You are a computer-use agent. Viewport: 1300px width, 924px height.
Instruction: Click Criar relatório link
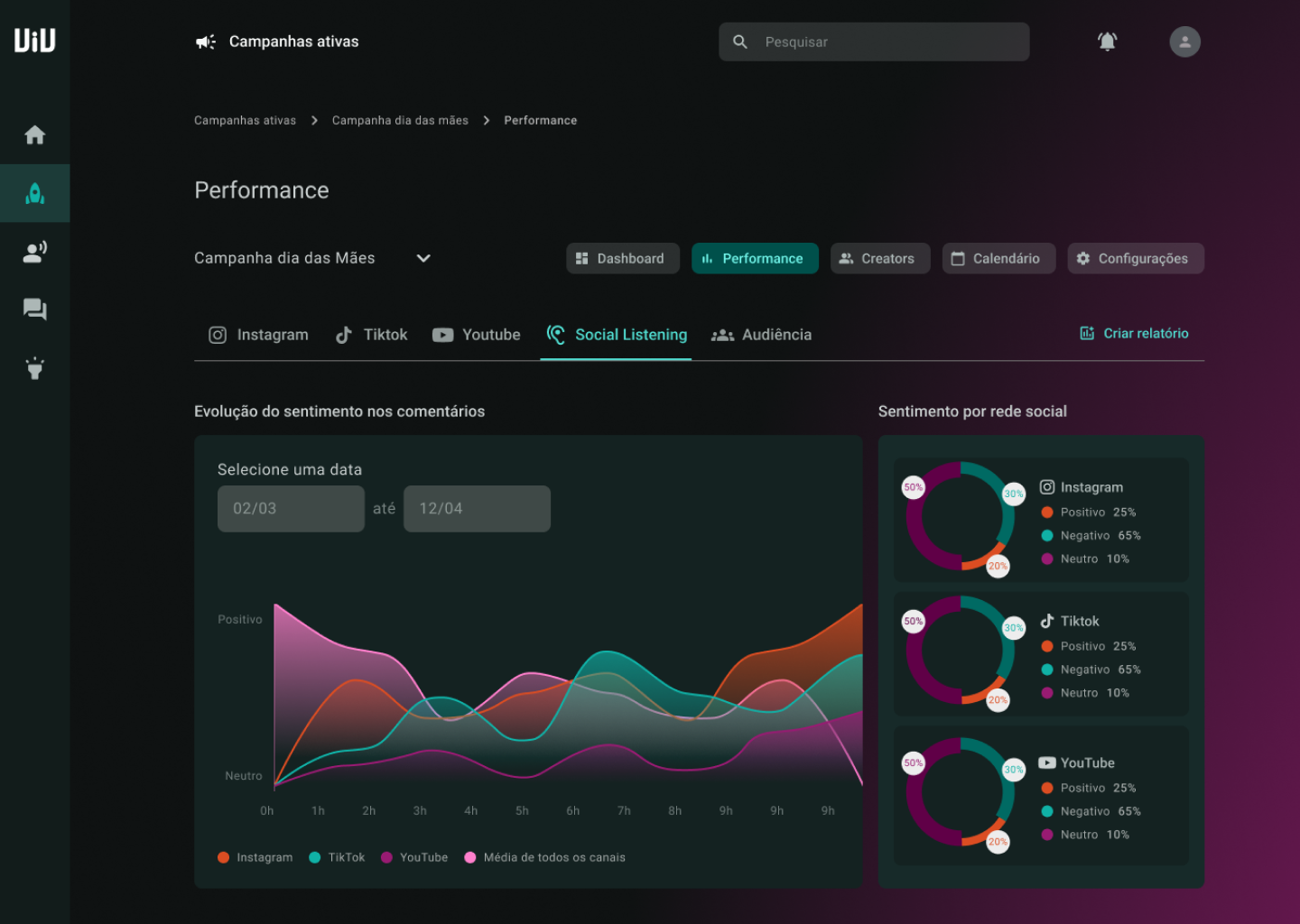(x=1134, y=333)
